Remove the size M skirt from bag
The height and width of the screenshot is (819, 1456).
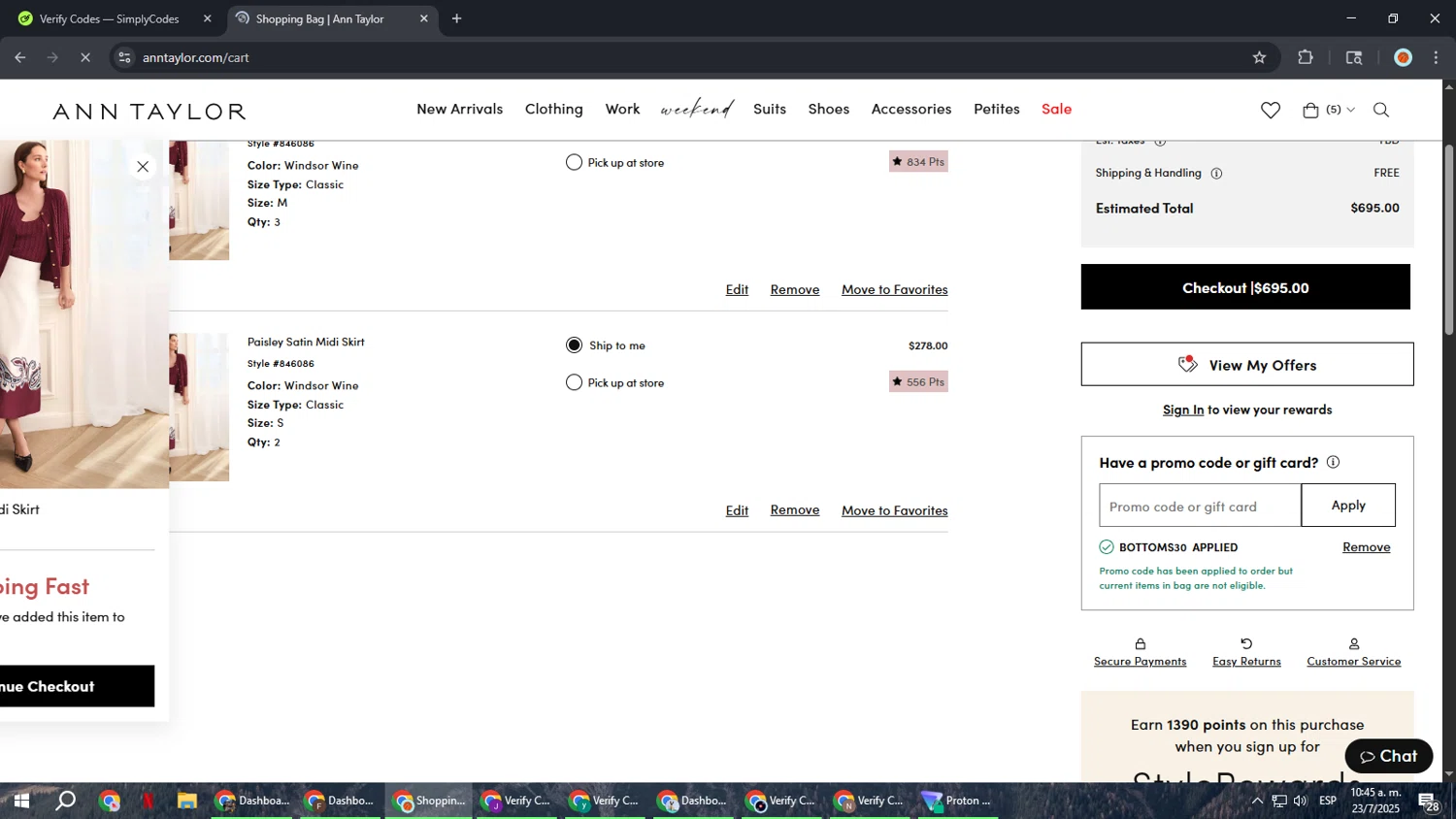pyautogui.click(x=795, y=289)
